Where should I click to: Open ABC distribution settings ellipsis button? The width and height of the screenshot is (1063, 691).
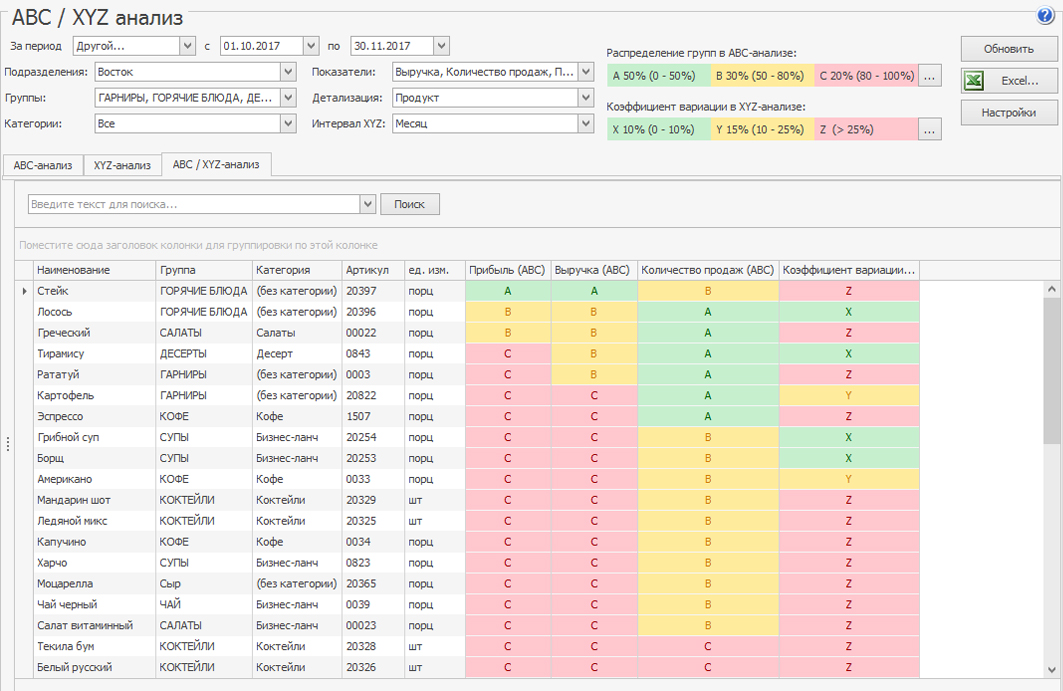click(929, 76)
